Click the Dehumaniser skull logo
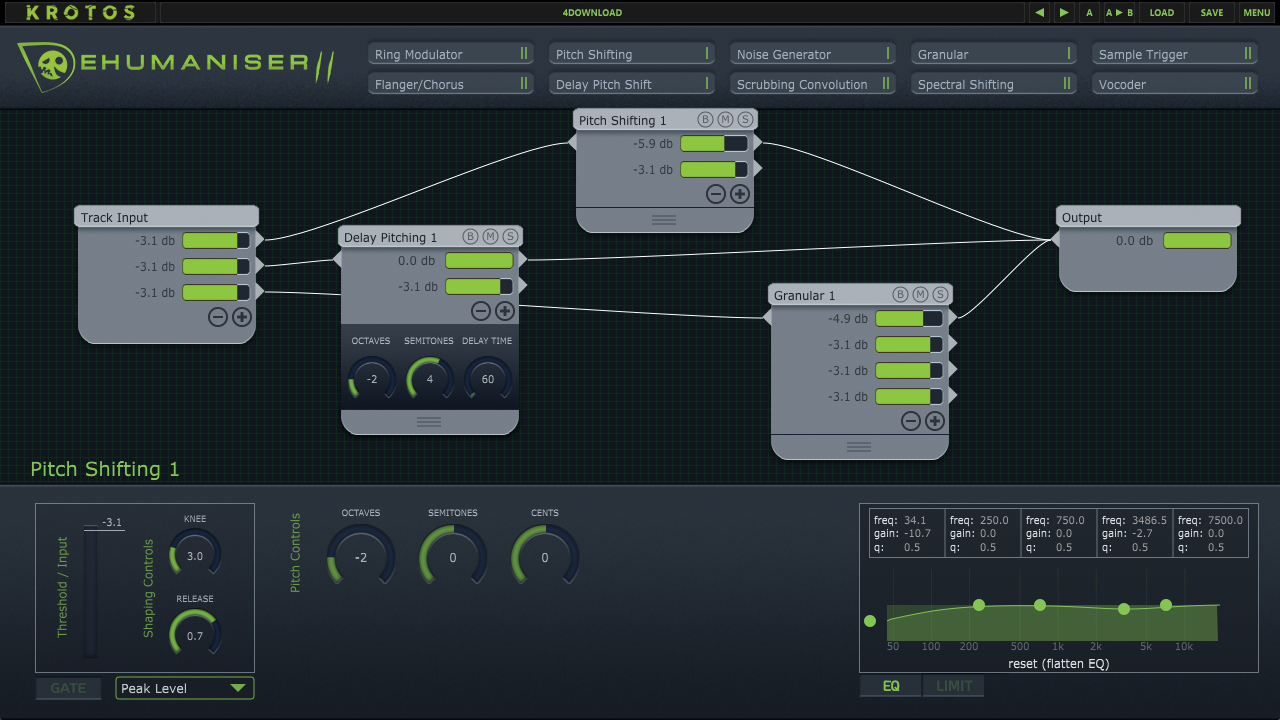Screen dimensions: 1280x720 click(x=46, y=66)
